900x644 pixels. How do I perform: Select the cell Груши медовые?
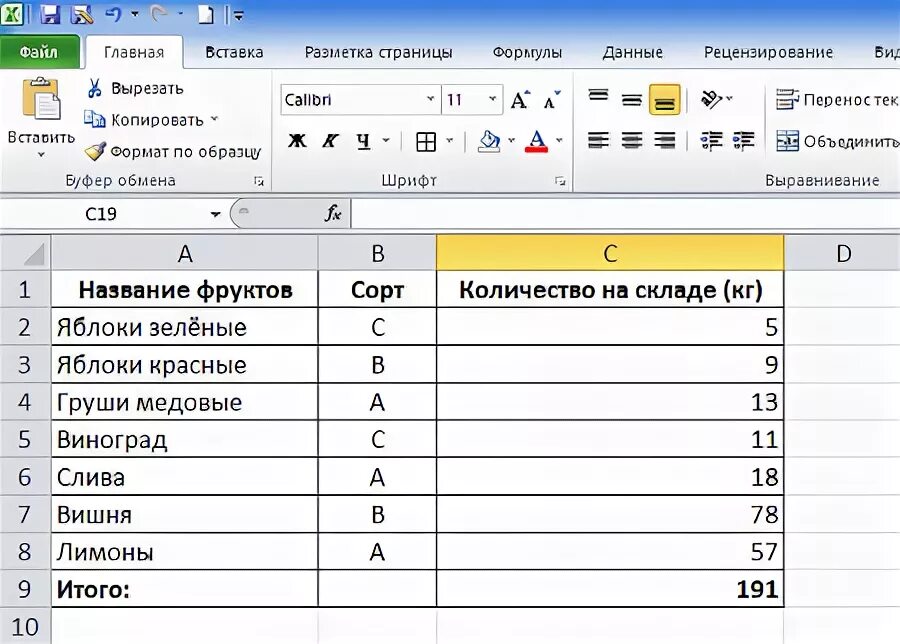tap(185, 402)
